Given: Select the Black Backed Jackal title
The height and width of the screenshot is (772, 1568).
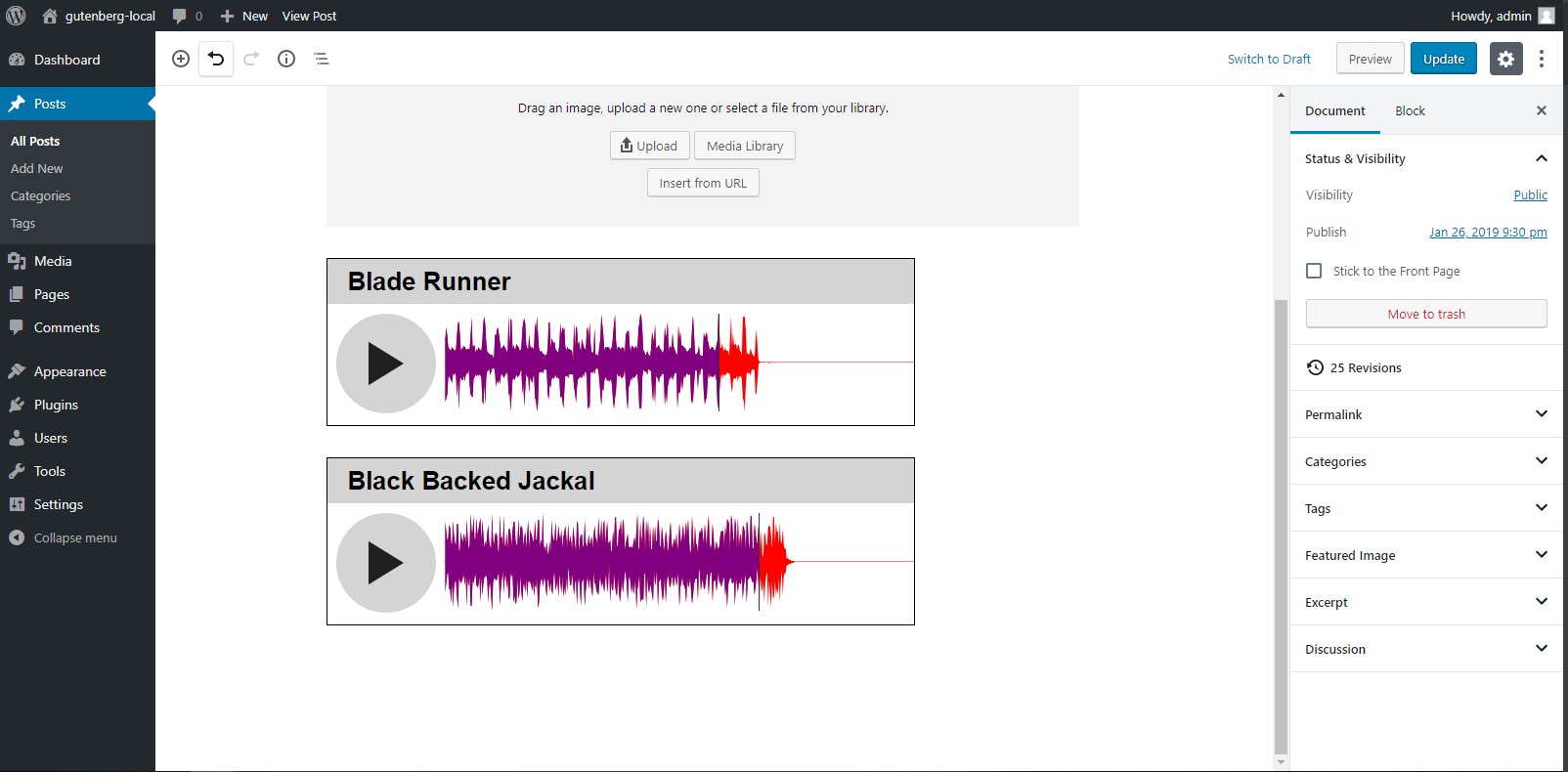Looking at the screenshot, I should point(471,481).
